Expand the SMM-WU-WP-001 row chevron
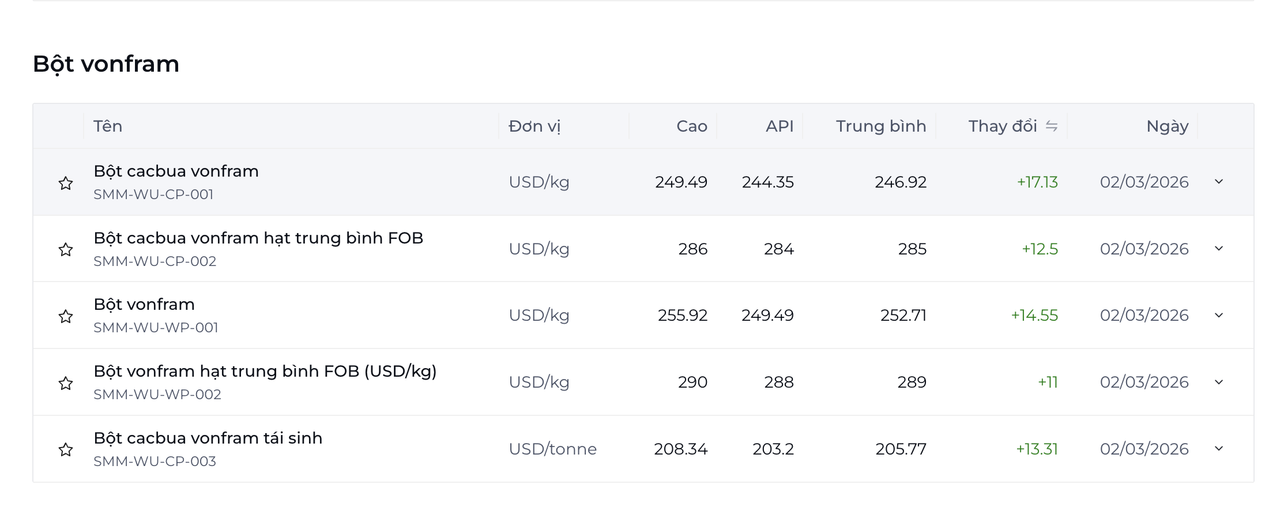The height and width of the screenshot is (517, 1280). pyautogui.click(x=1218, y=315)
